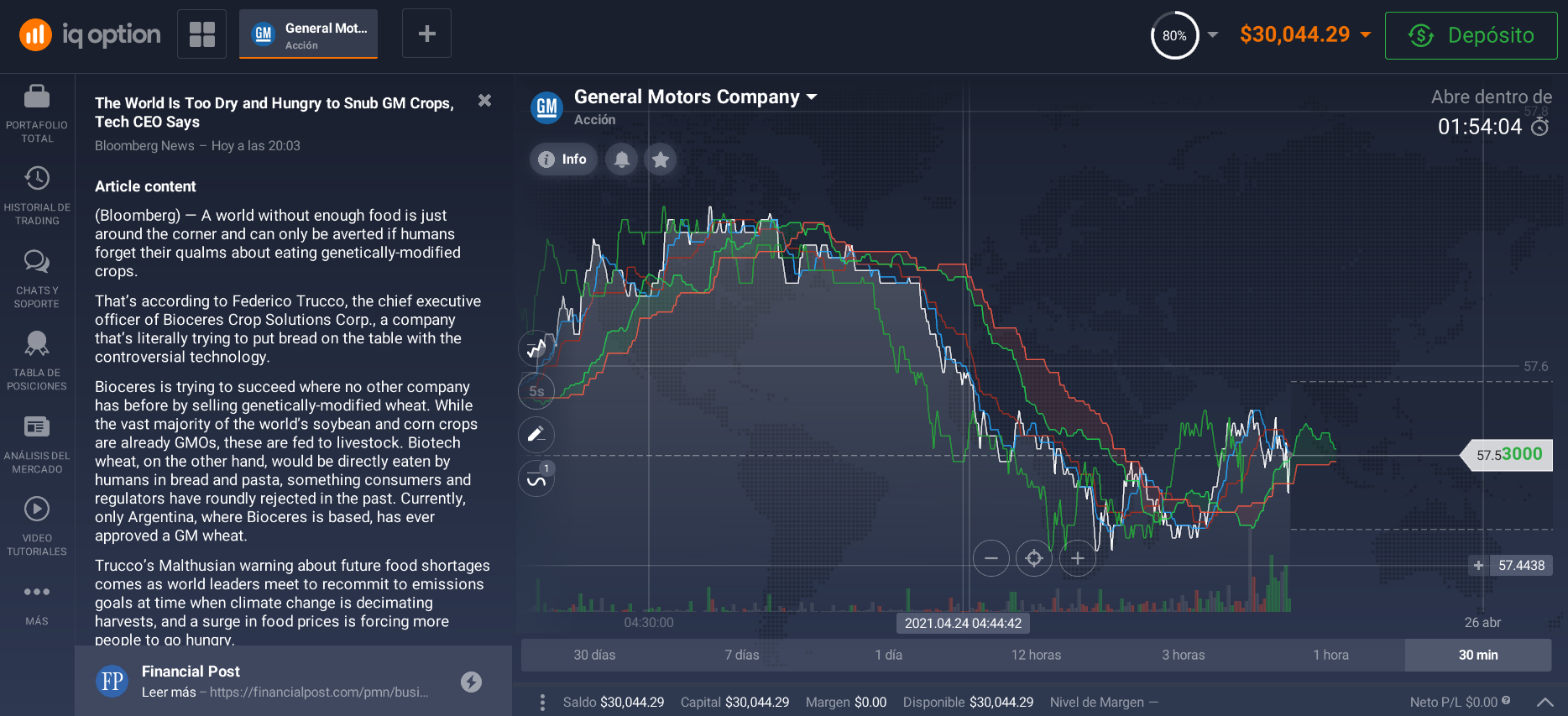Click the Neto P/L help icon
Viewport: 1568px width, 716px height.
(1506, 700)
